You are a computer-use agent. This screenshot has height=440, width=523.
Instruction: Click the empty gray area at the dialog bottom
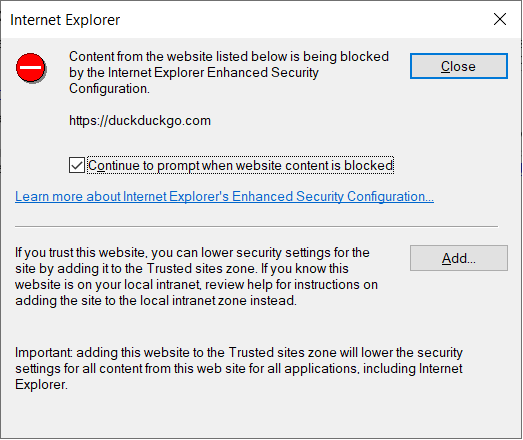261,417
